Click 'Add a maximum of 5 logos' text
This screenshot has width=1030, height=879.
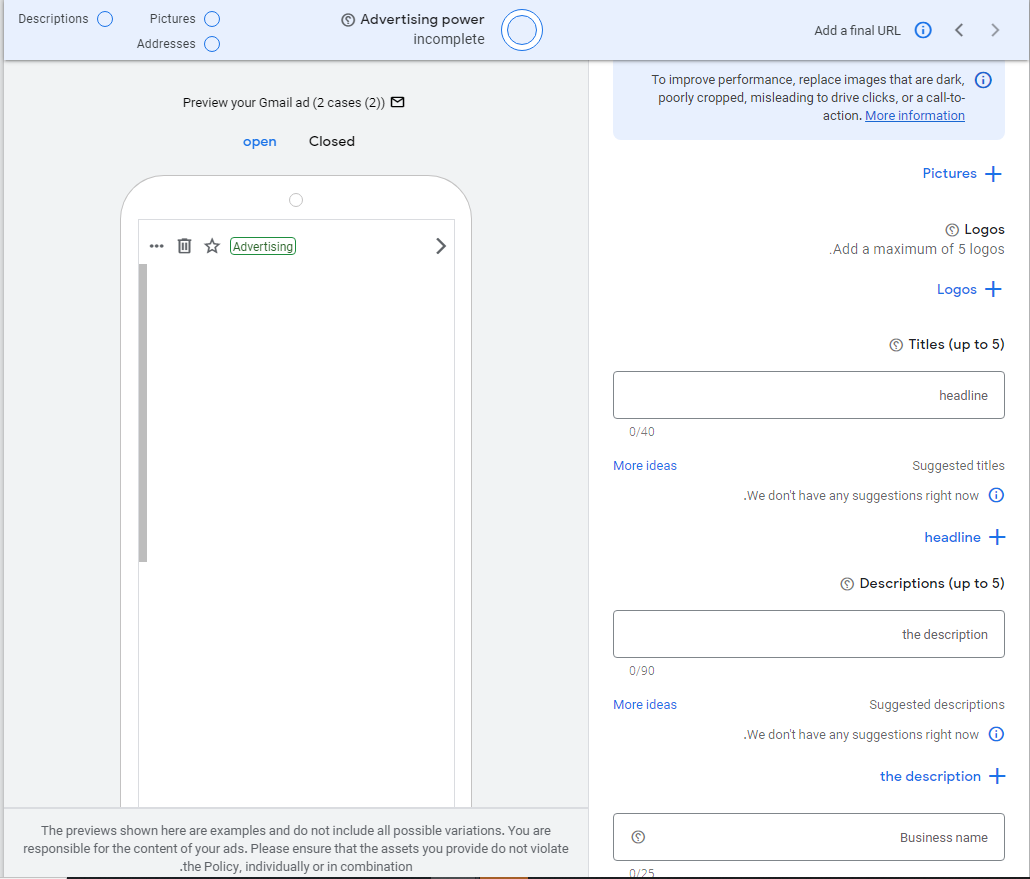916,250
